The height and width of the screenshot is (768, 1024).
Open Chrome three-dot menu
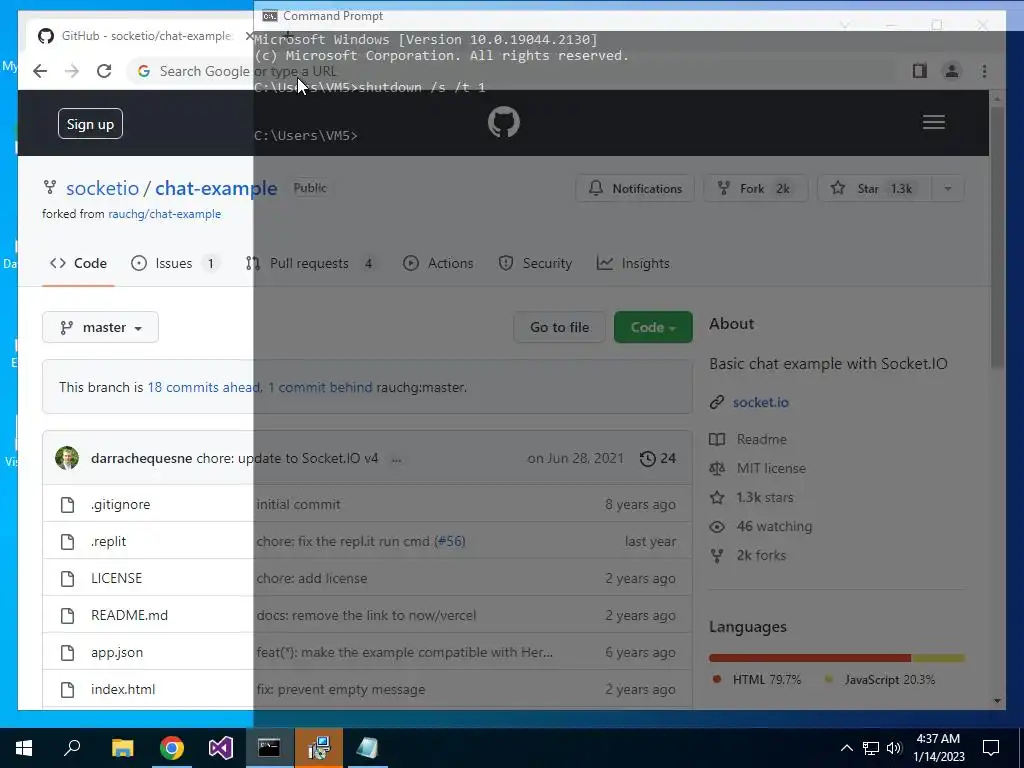(x=984, y=71)
